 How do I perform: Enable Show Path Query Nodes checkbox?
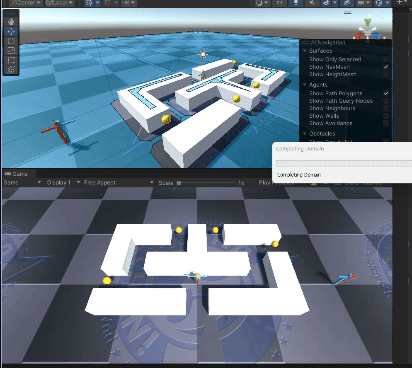click(386, 101)
